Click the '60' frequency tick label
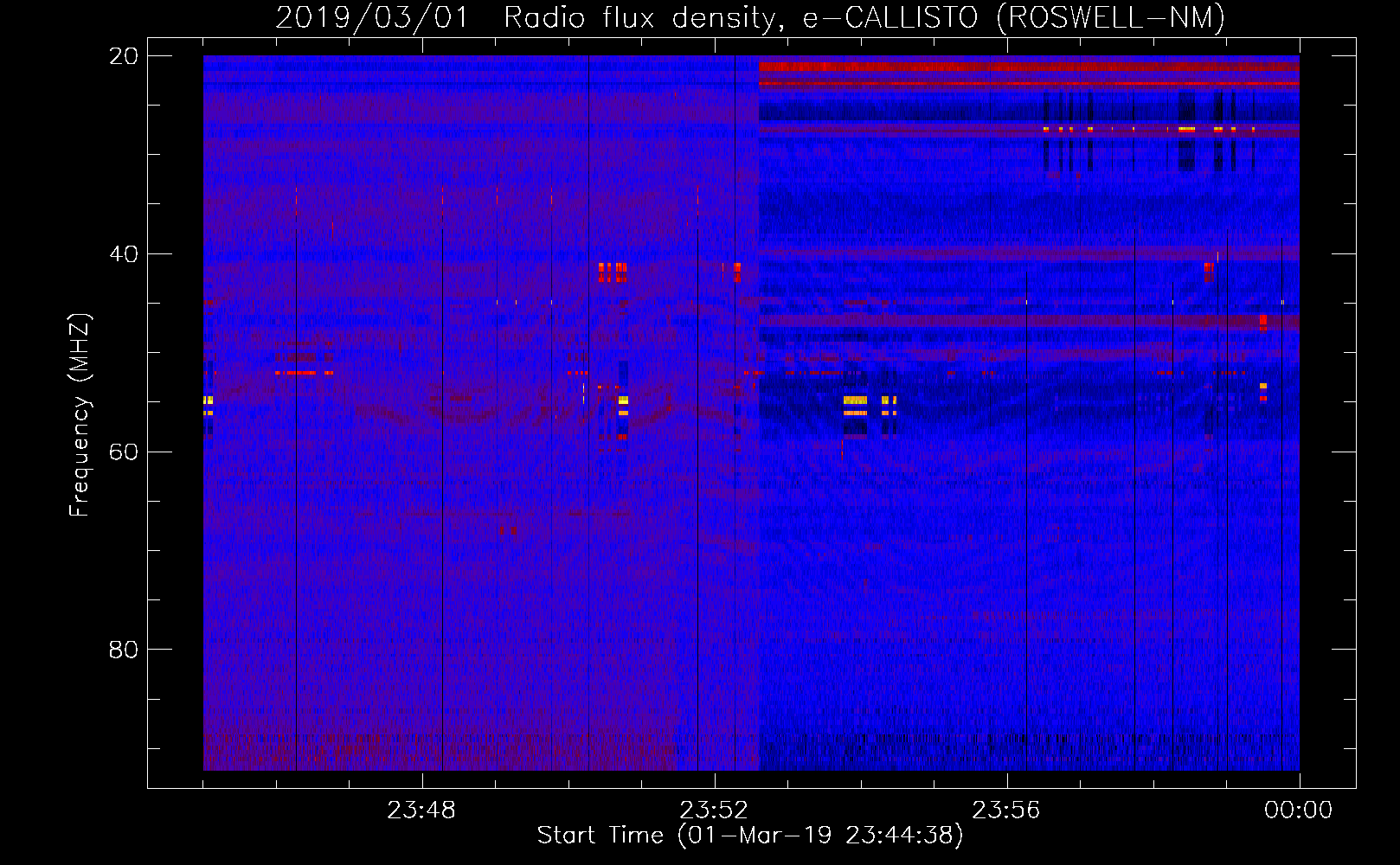 click(124, 452)
